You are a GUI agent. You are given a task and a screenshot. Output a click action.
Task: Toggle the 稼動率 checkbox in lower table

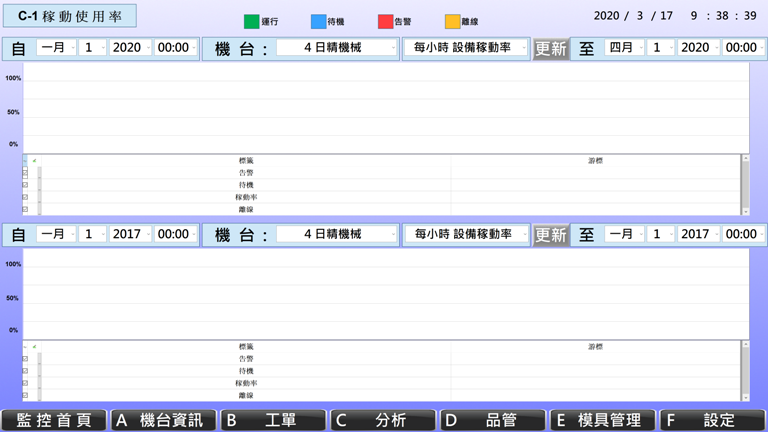coord(26,383)
